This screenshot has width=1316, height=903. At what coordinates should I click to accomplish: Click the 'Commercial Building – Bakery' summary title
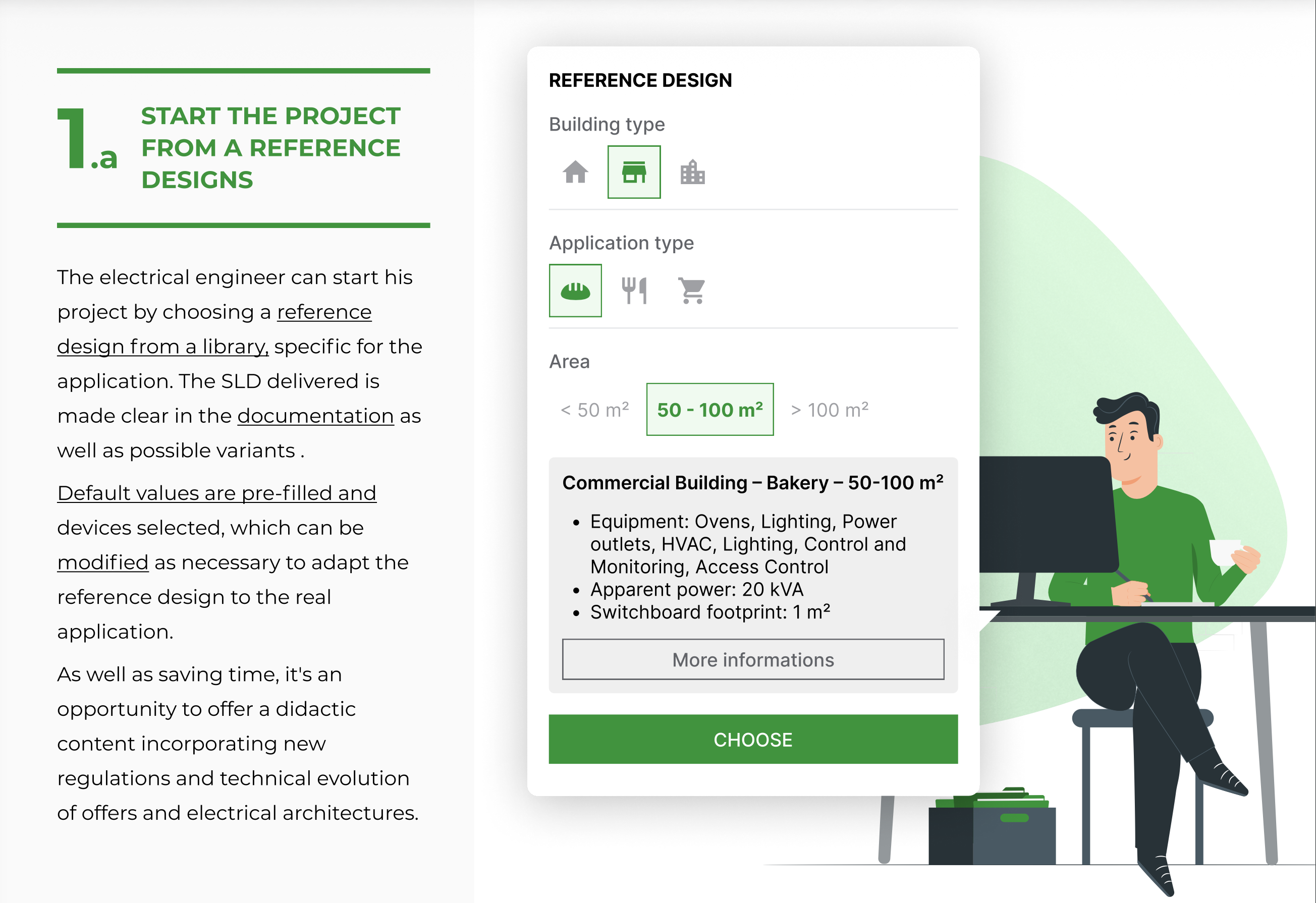[752, 483]
